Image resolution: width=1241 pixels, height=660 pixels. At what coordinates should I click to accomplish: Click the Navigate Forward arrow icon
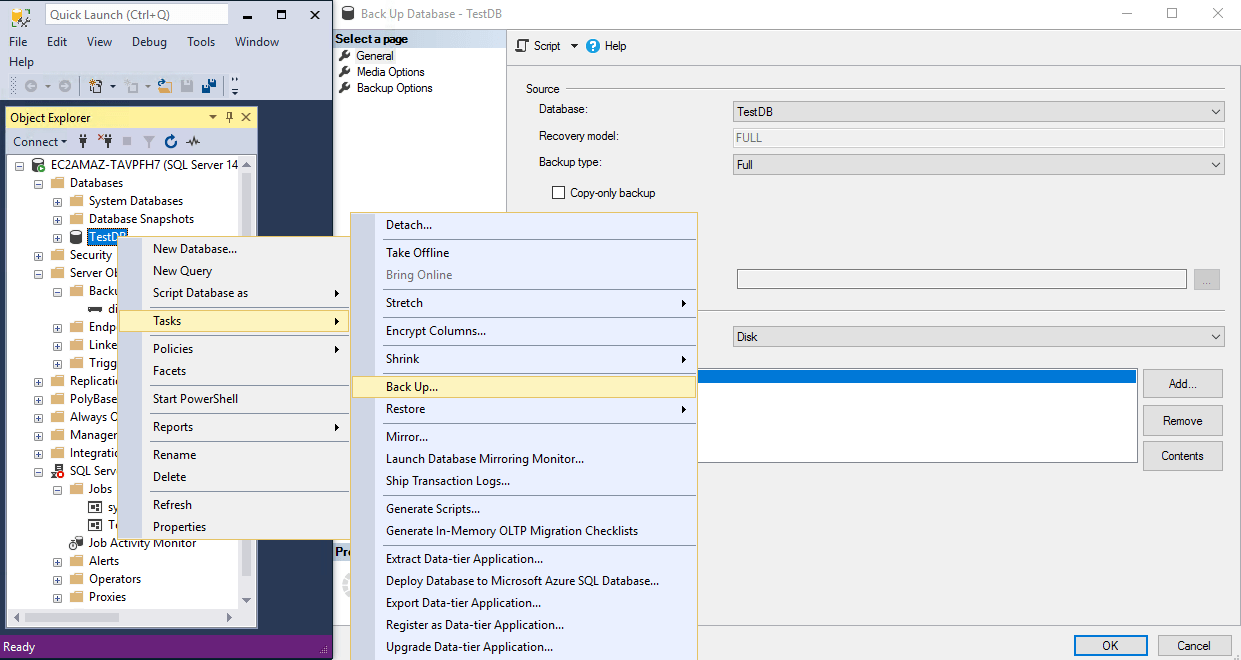pos(64,86)
